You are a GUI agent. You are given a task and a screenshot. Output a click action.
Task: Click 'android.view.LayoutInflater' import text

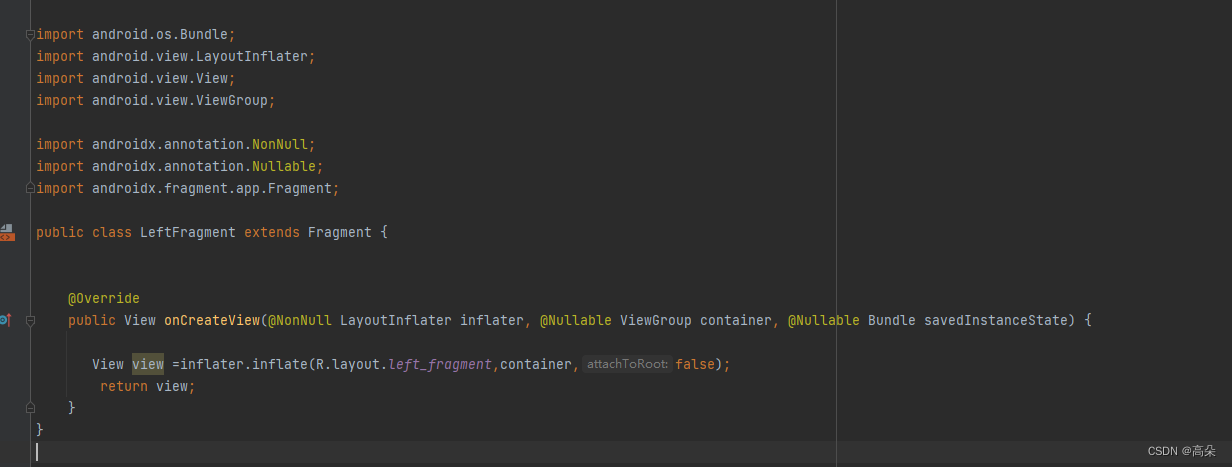point(200,56)
